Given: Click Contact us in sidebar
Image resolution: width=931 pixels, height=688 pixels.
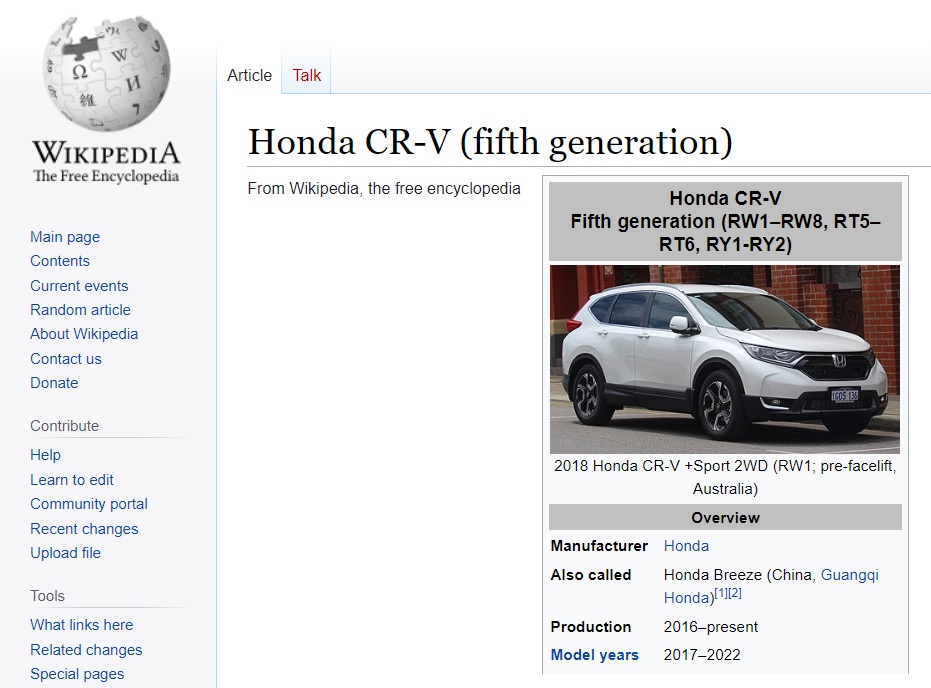Looking at the screenshot, I should click(66, 359).
